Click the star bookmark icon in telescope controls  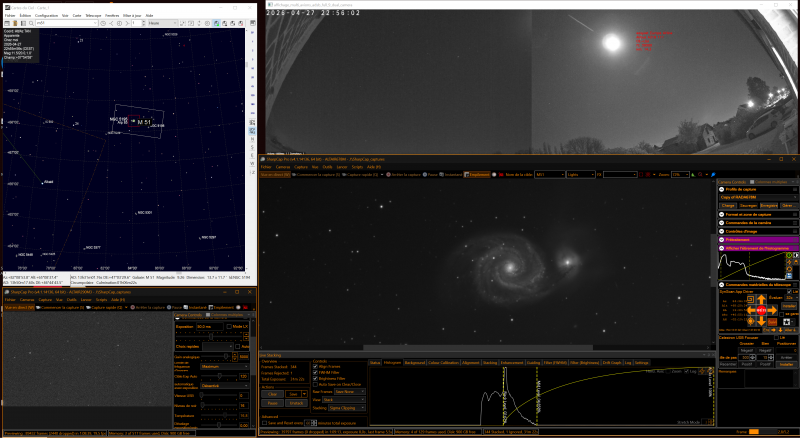pos(786,322)
